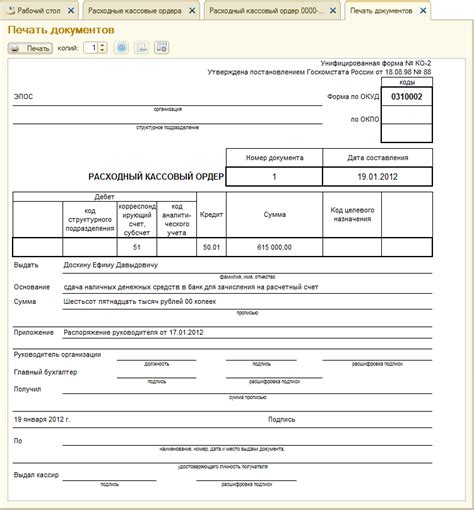Increase copies with the up arrow

(x=103, y=45)
